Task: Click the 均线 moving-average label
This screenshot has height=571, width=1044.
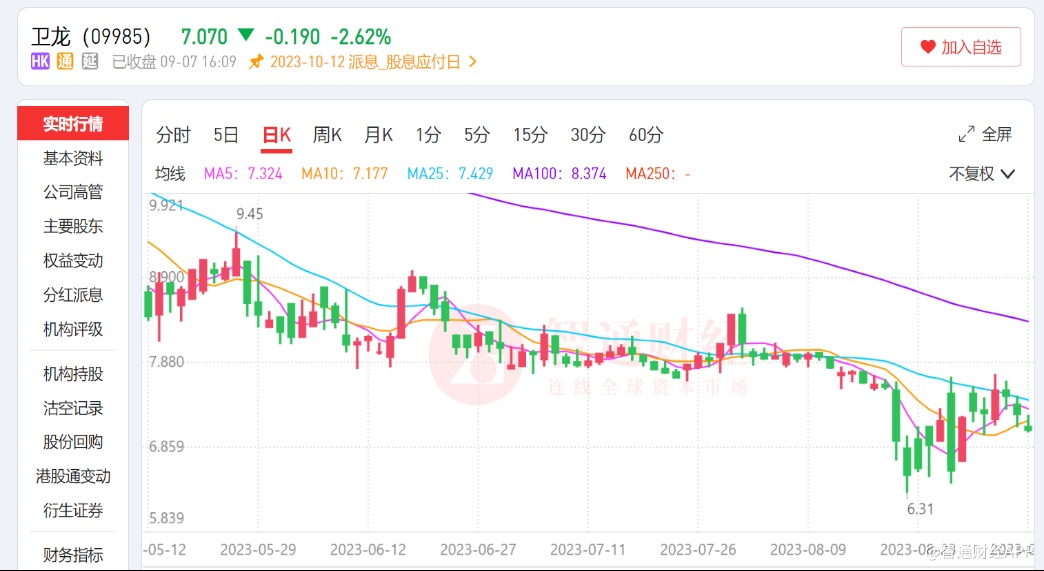Action: tap(170, 174)
